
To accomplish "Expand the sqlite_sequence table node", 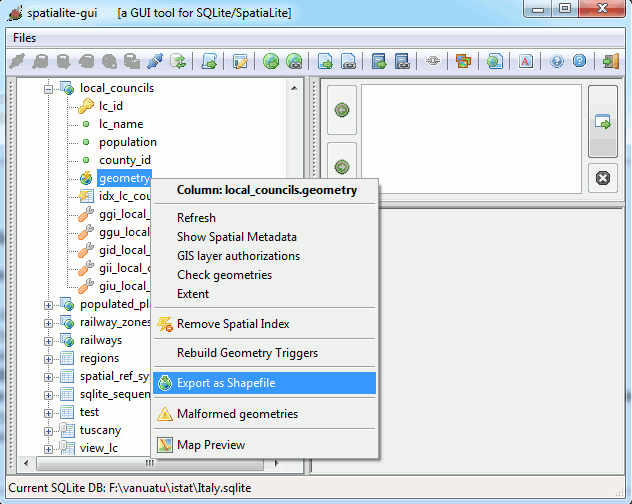I will click(48, 395).
